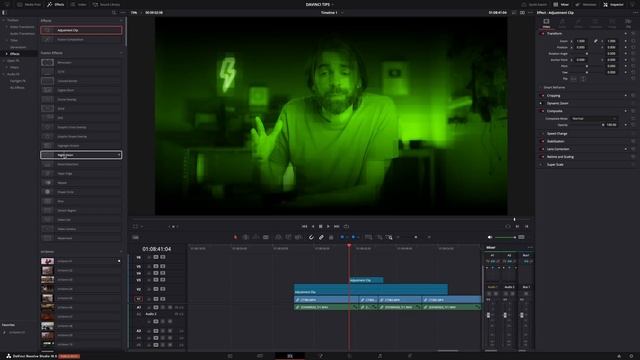Click the Play Reverse button
This screenshot has width=640, height=360.
(313, 226)
